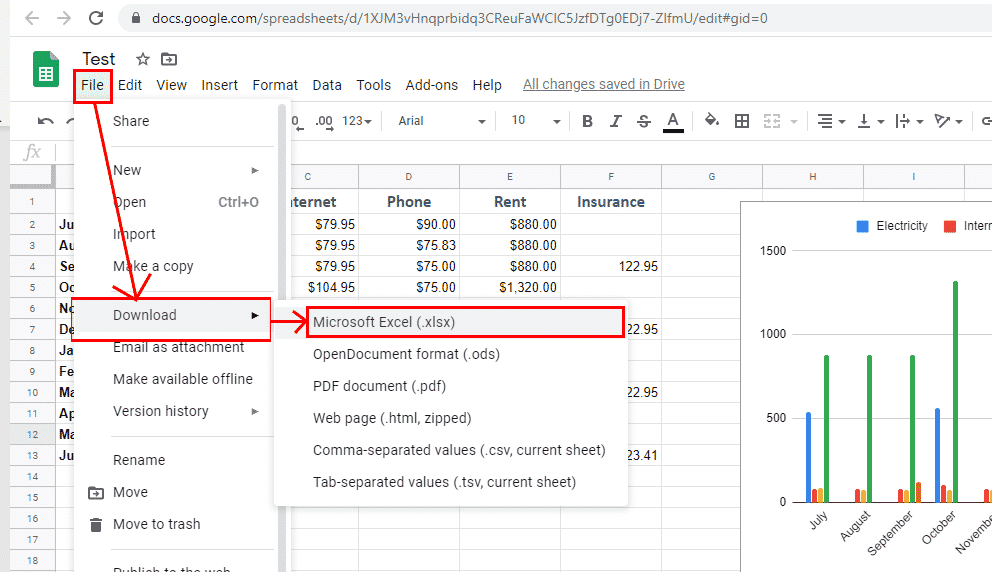
Task: Open the Data menu
Action: (x=327, y=85)
